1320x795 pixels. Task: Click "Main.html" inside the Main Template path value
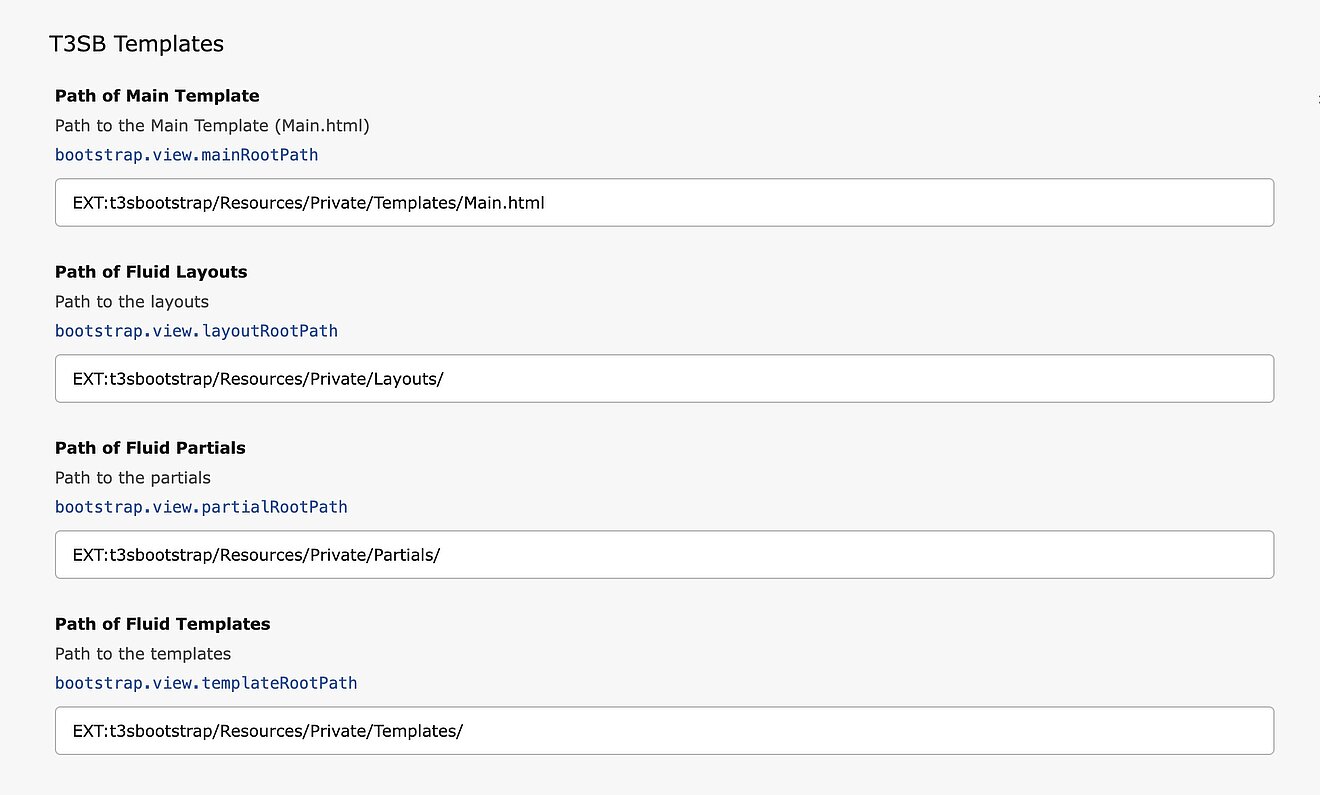504,203
